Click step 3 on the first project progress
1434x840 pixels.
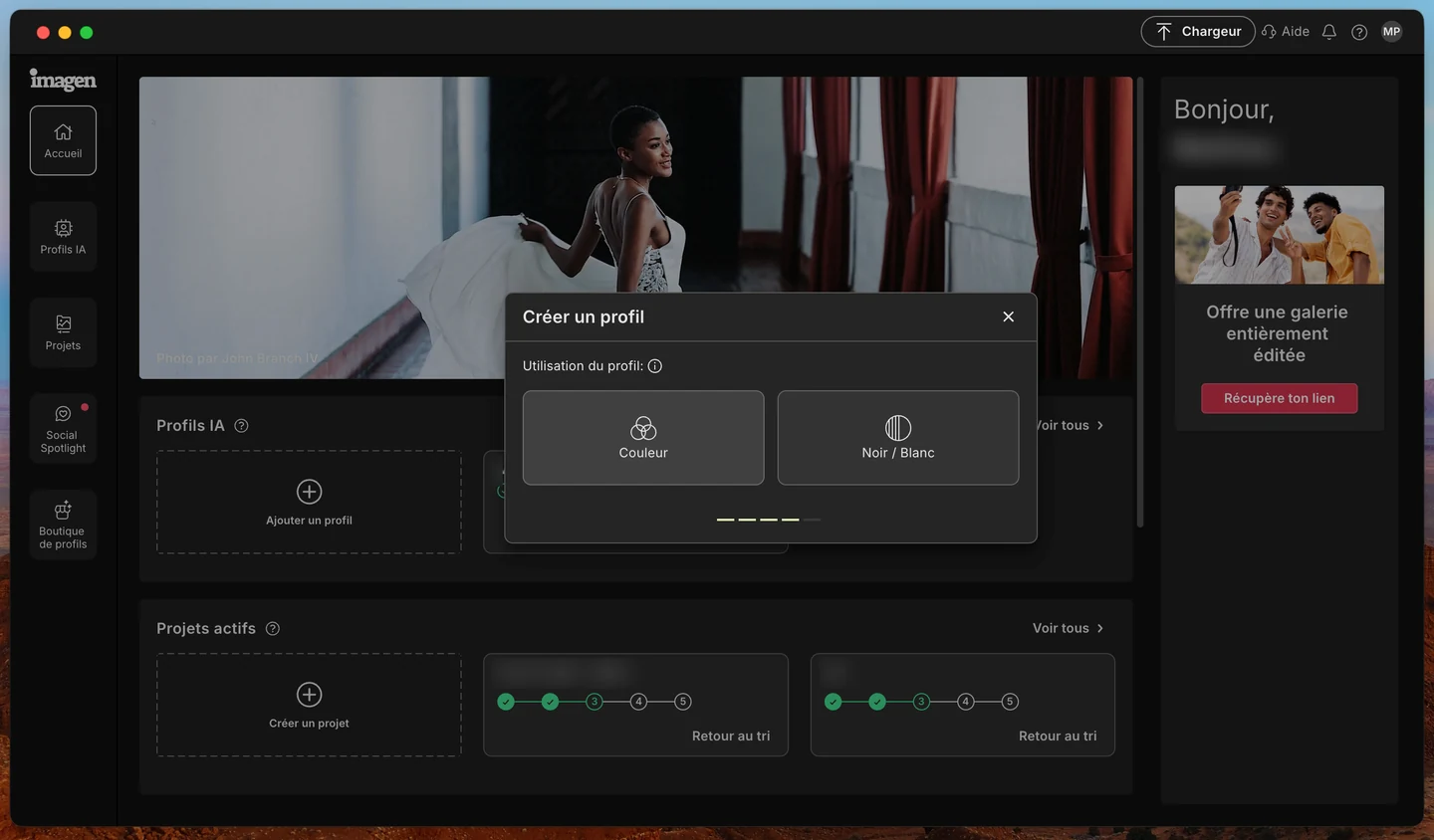coord(595,702)
